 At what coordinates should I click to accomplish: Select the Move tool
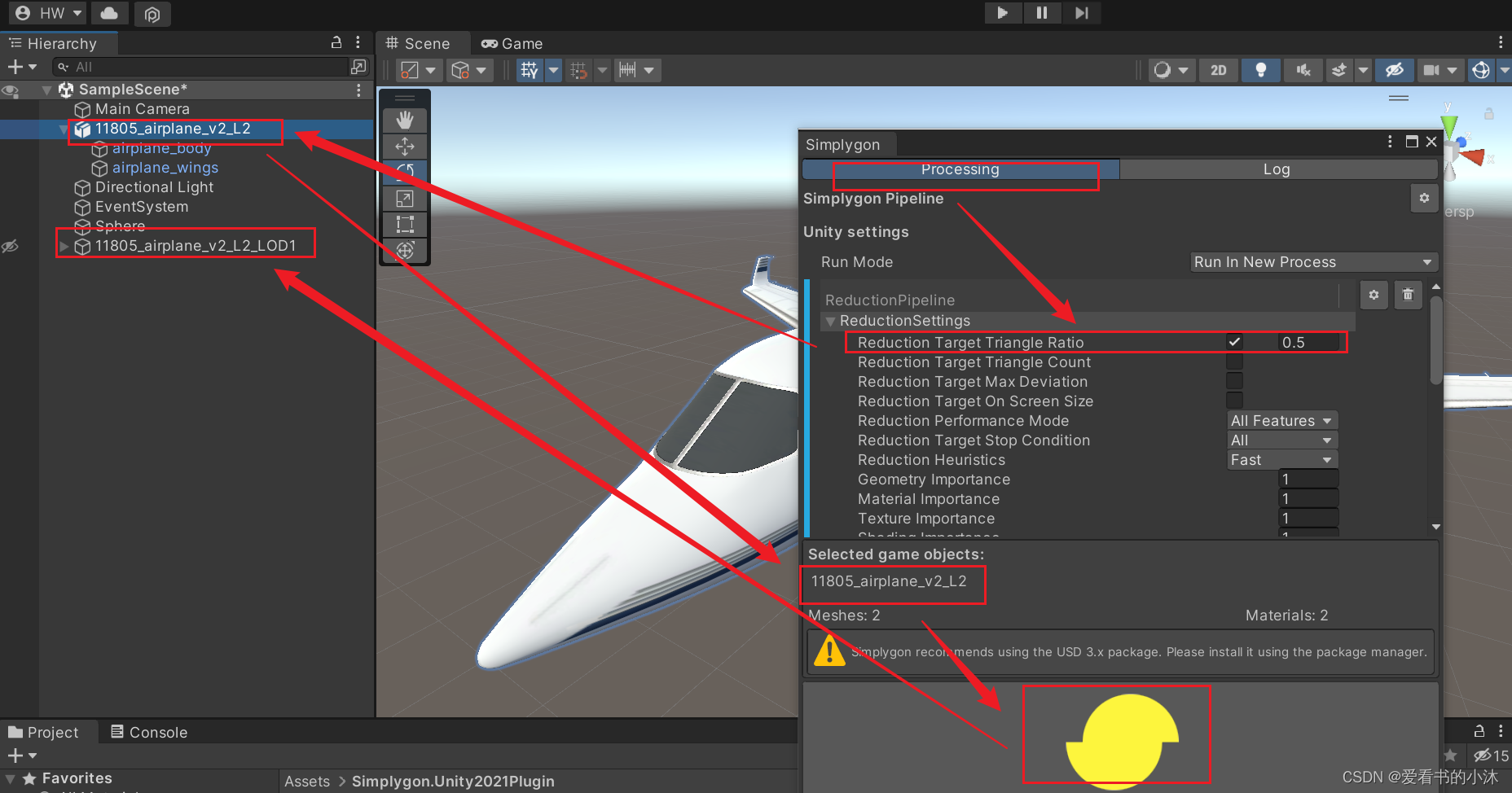[x=405, y=147]
